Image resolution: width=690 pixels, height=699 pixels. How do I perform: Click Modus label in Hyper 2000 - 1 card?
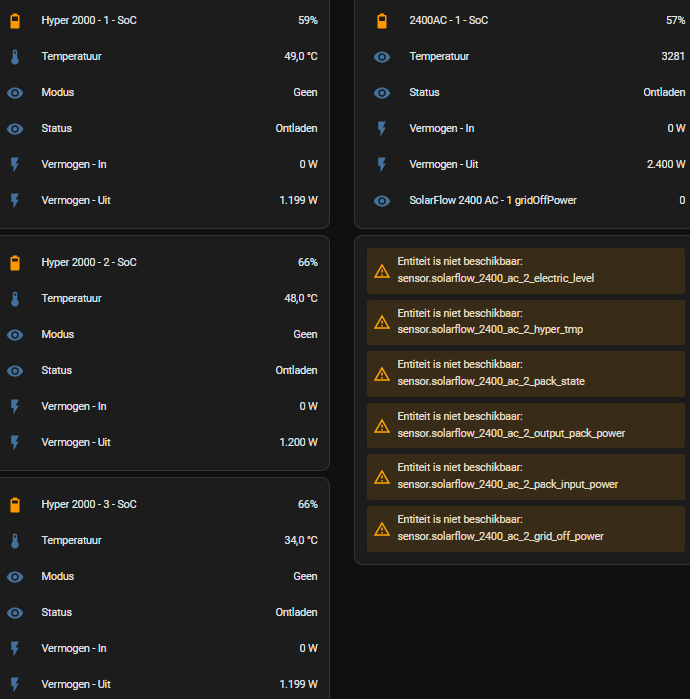[x=58, y=93]
